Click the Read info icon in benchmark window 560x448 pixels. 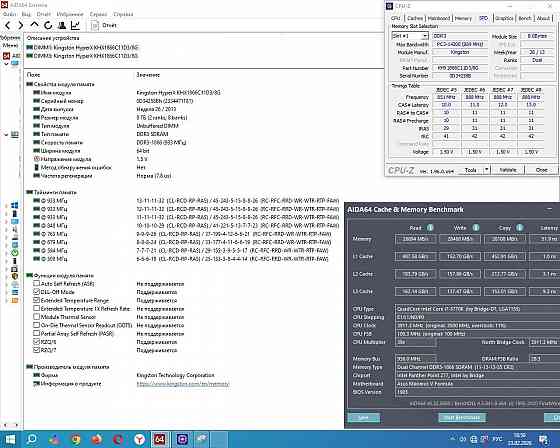430,228
